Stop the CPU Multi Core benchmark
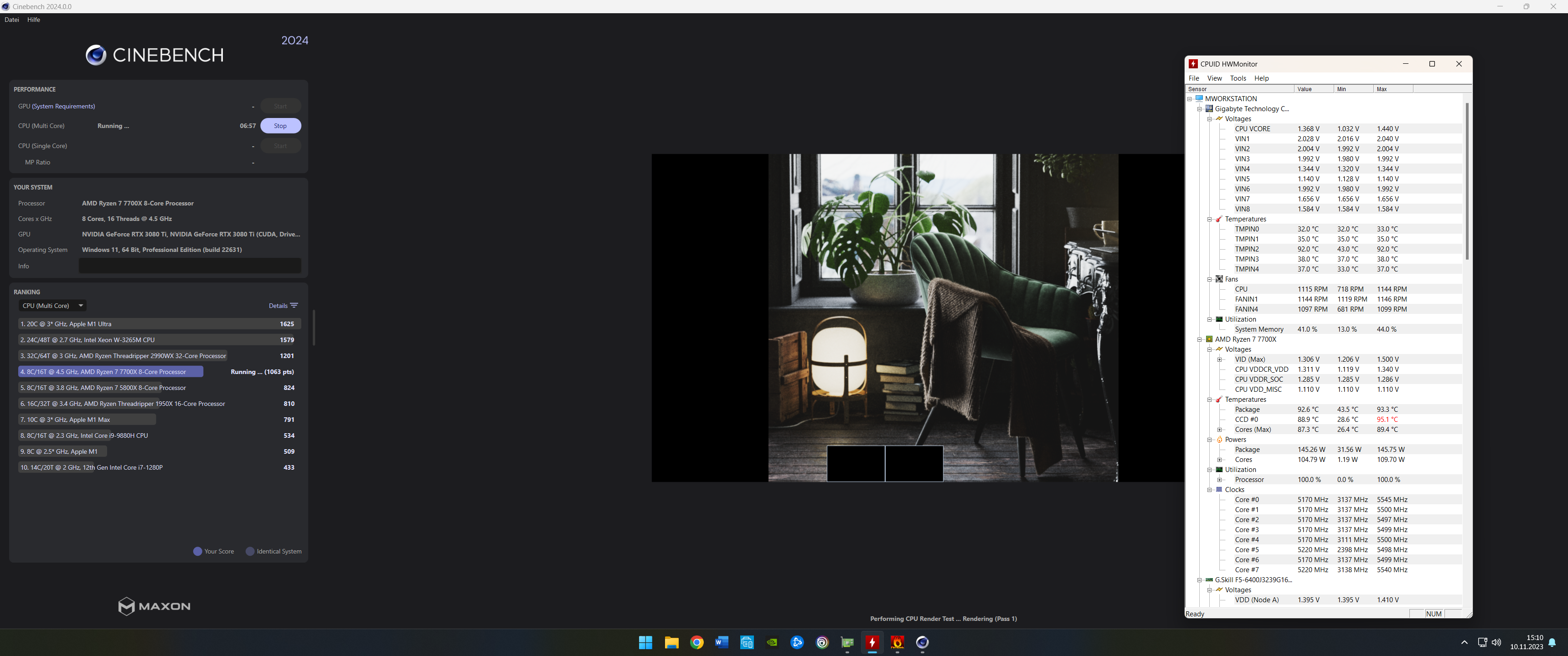 tap(280, 126)
